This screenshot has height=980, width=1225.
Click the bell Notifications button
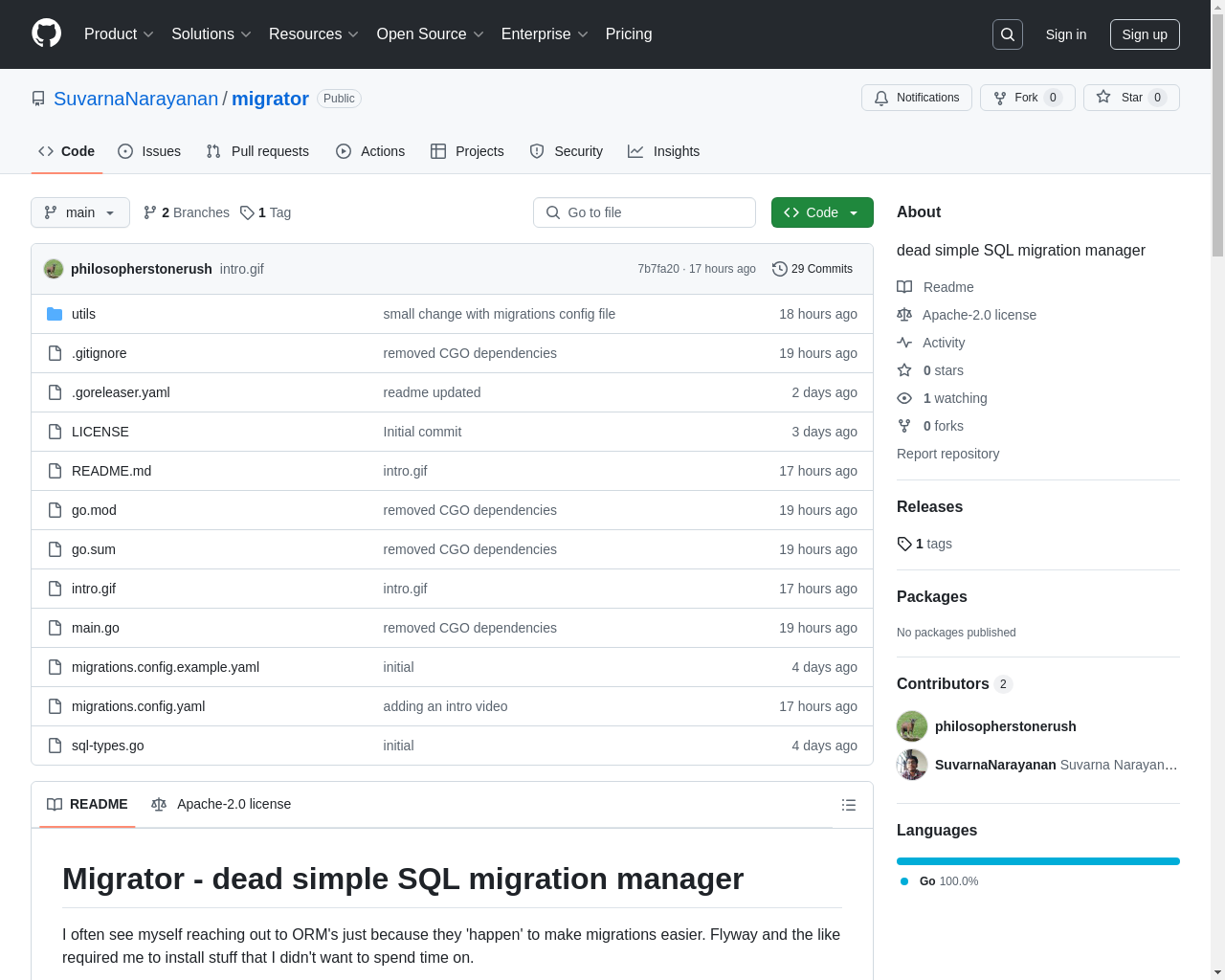coord(917,98)
